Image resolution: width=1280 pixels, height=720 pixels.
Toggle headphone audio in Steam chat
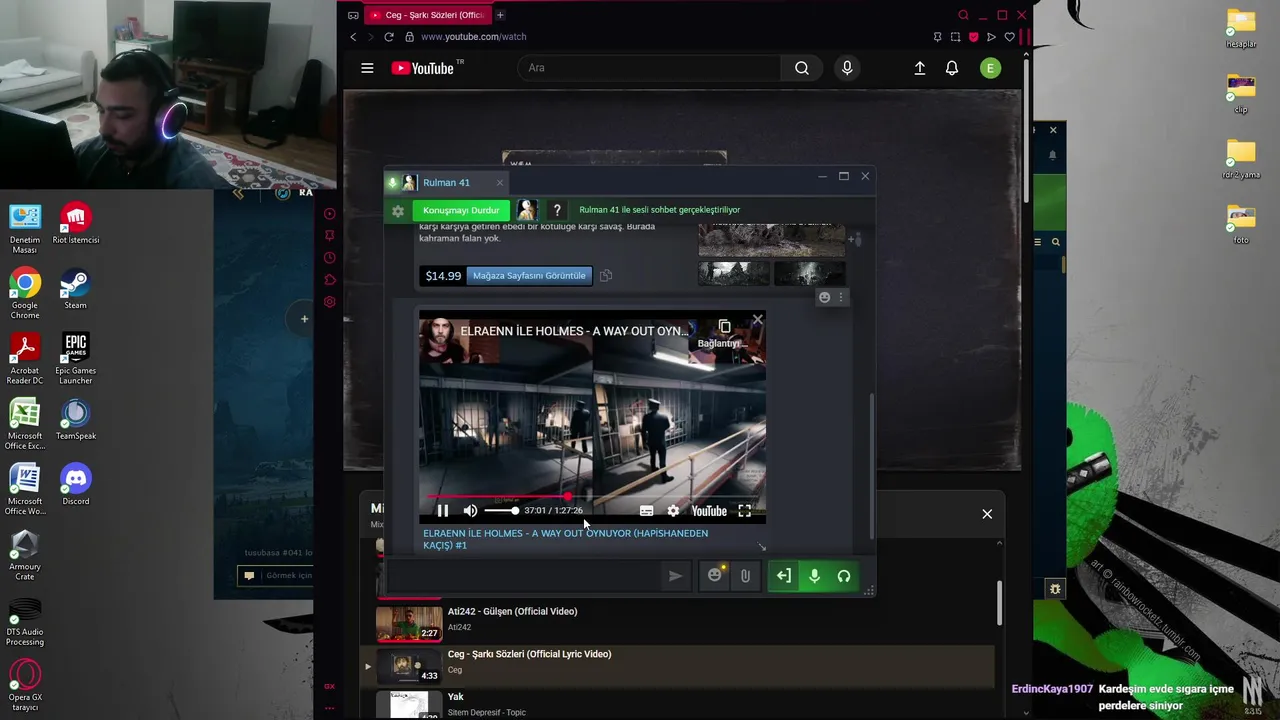844,576
